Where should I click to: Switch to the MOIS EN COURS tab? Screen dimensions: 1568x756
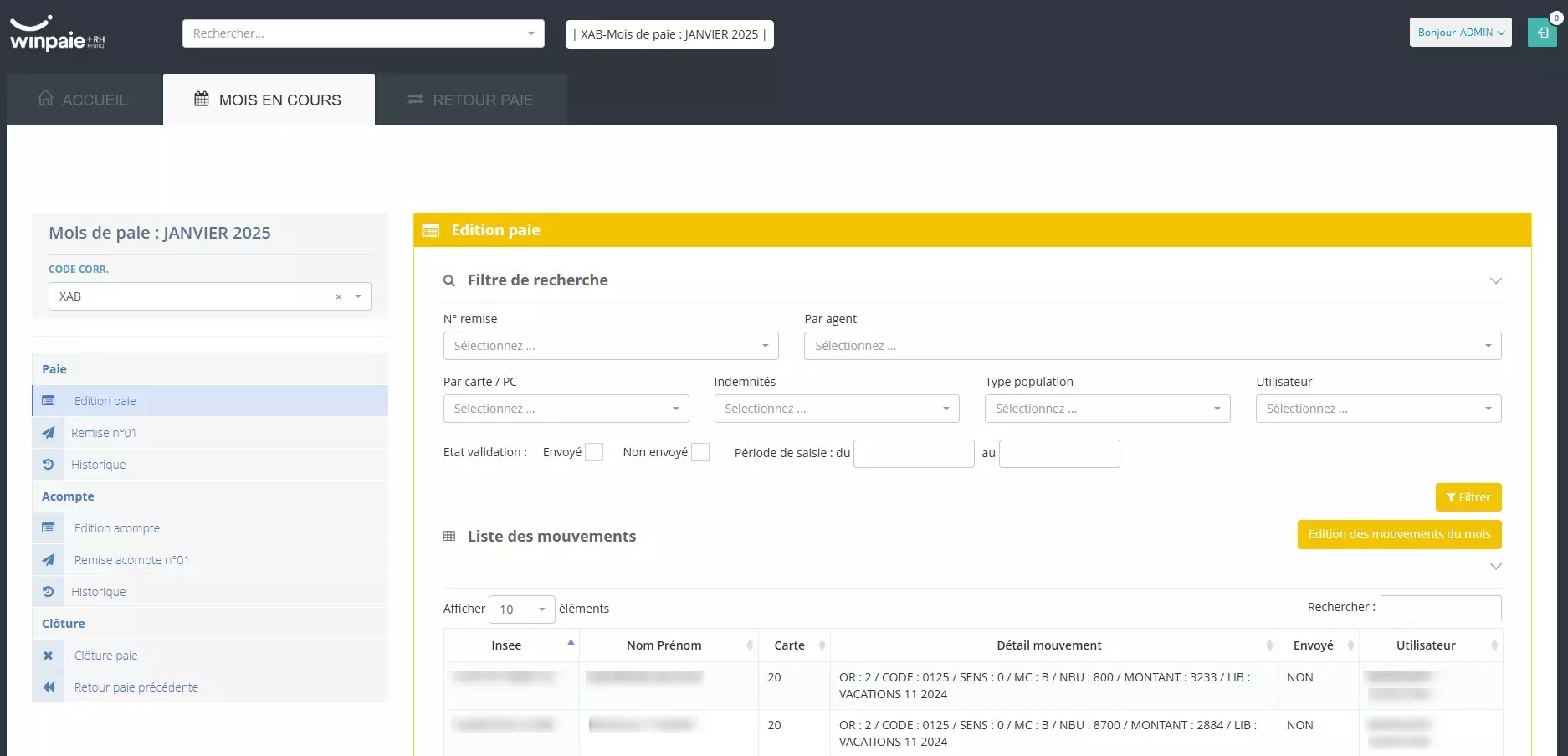pyautogui.click(x=269, y=100)
